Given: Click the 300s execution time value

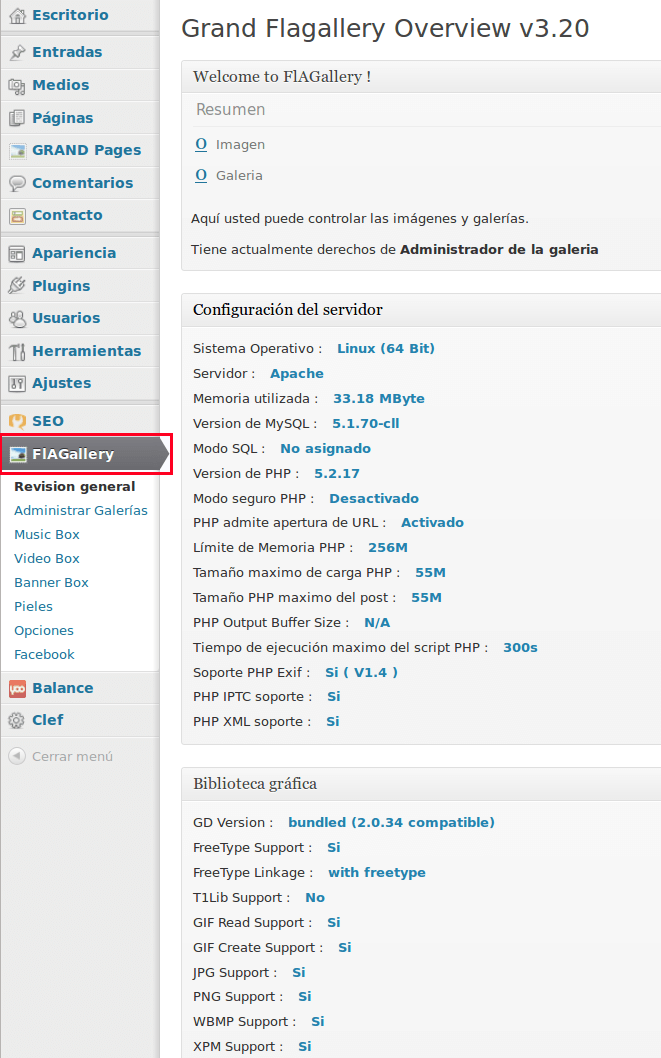Looking at the screenshot, I should (520, 648).
